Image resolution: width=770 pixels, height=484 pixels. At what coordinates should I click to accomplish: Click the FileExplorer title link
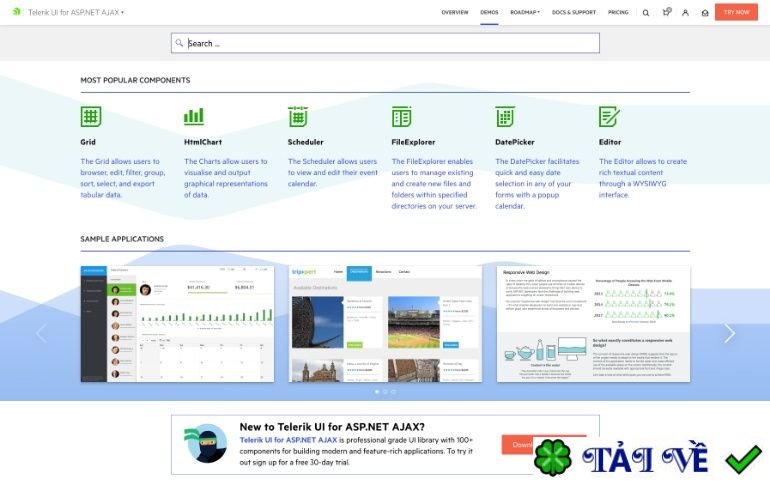[x=413, y=142]
